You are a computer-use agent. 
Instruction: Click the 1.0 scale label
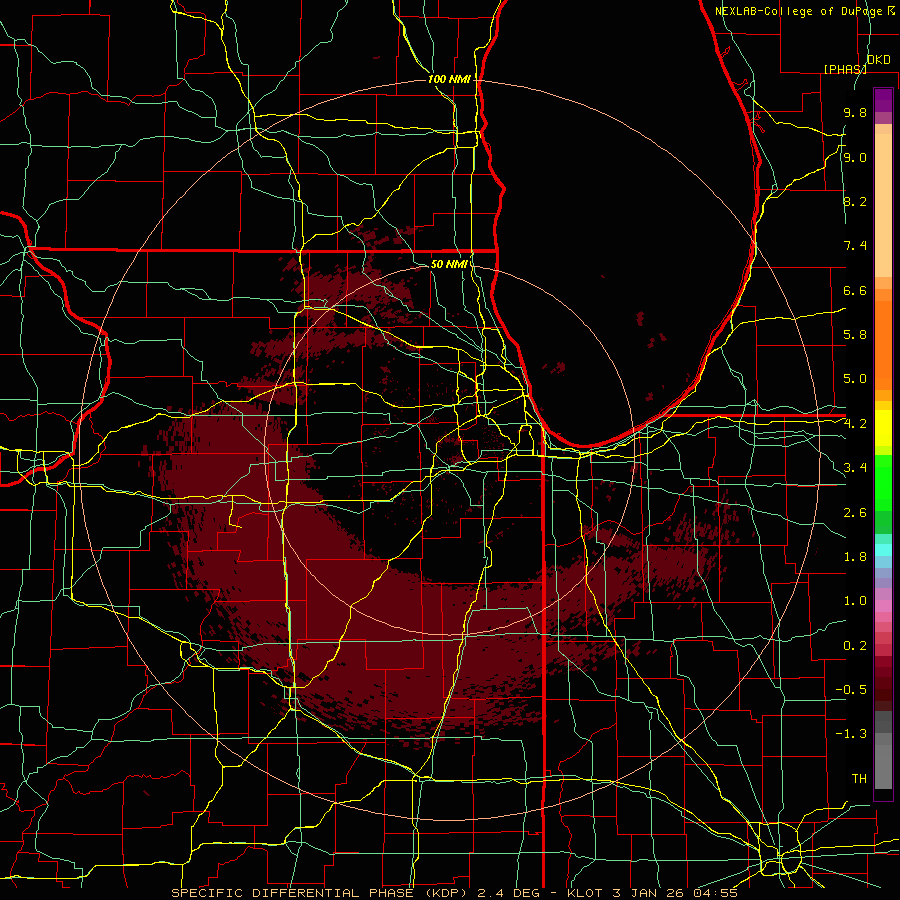(855, 601)
